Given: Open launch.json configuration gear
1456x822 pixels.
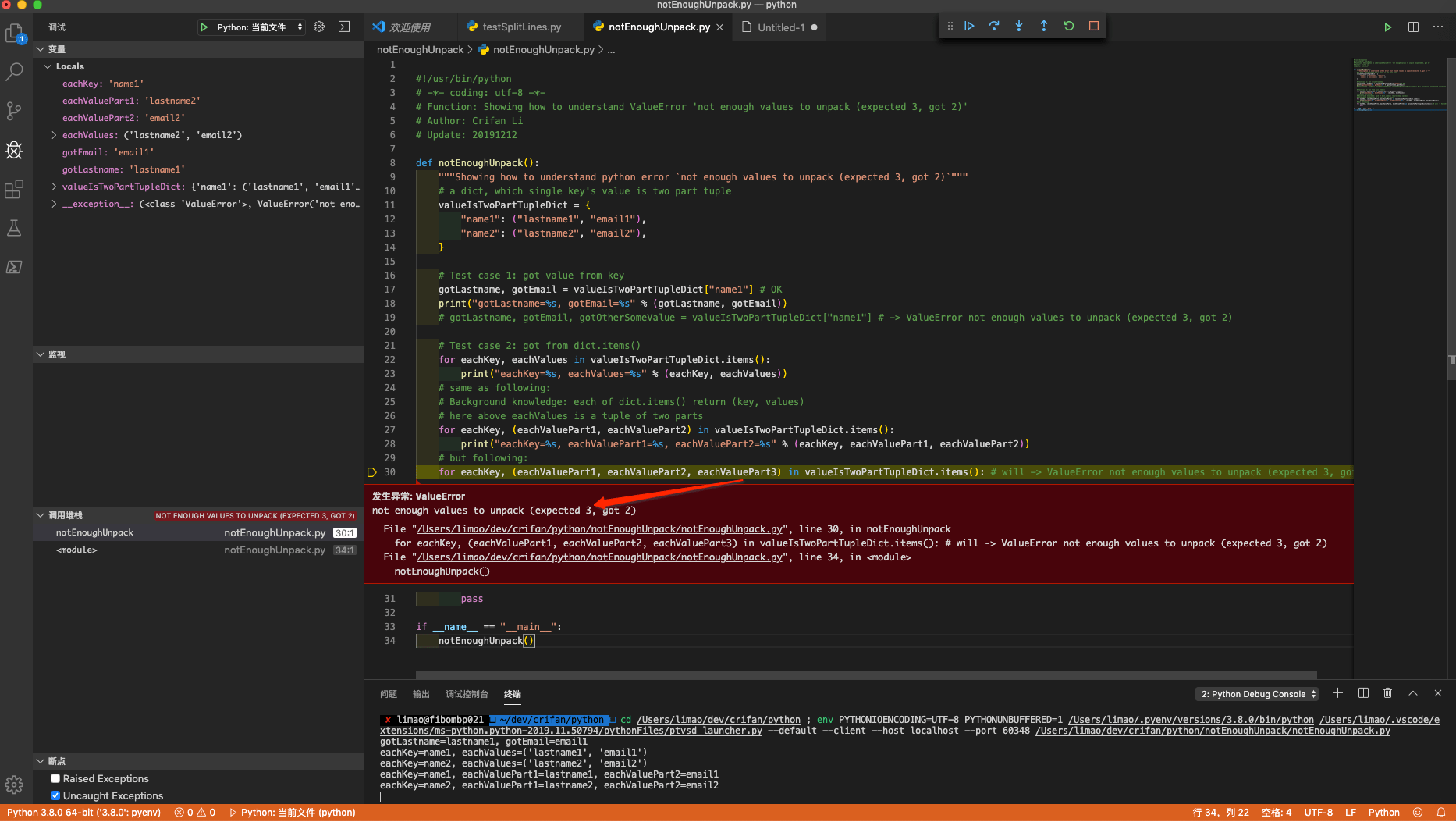Looking at the screenshot, I should click(x=319, y=27).
